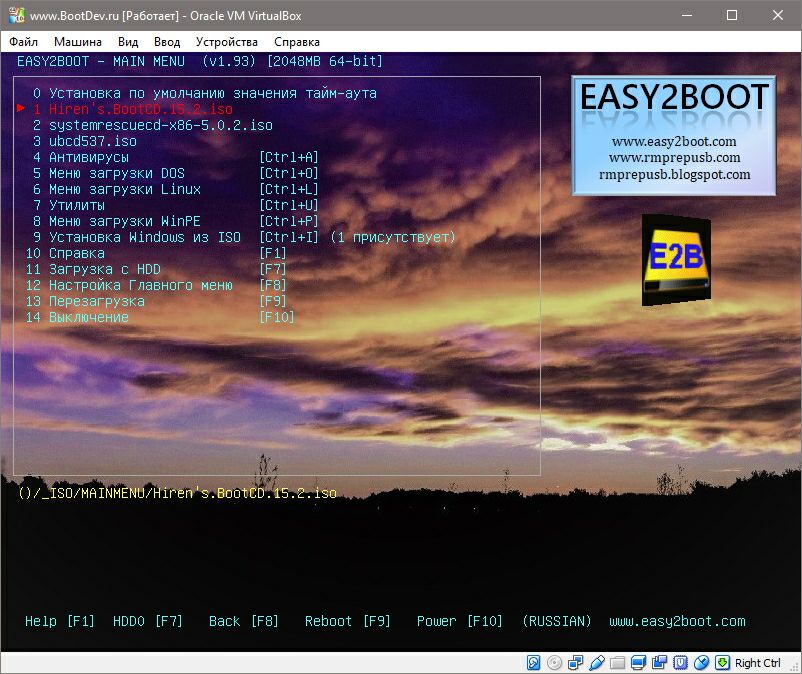Click the [Ctrl+I] shortcut label
Viewport: 802px width, 674px height.
[289, 237]
